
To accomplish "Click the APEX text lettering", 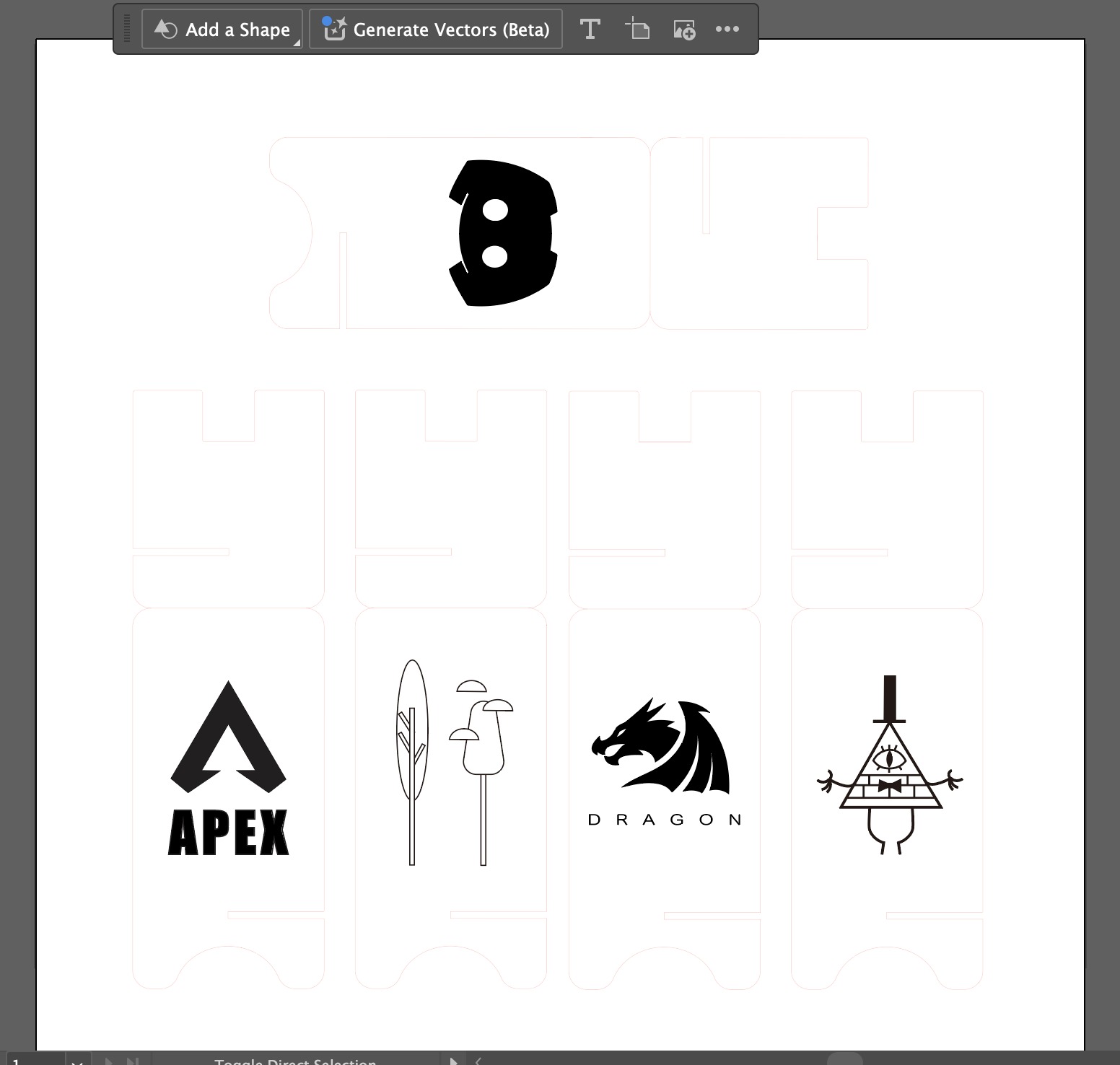I will (228, 833).
